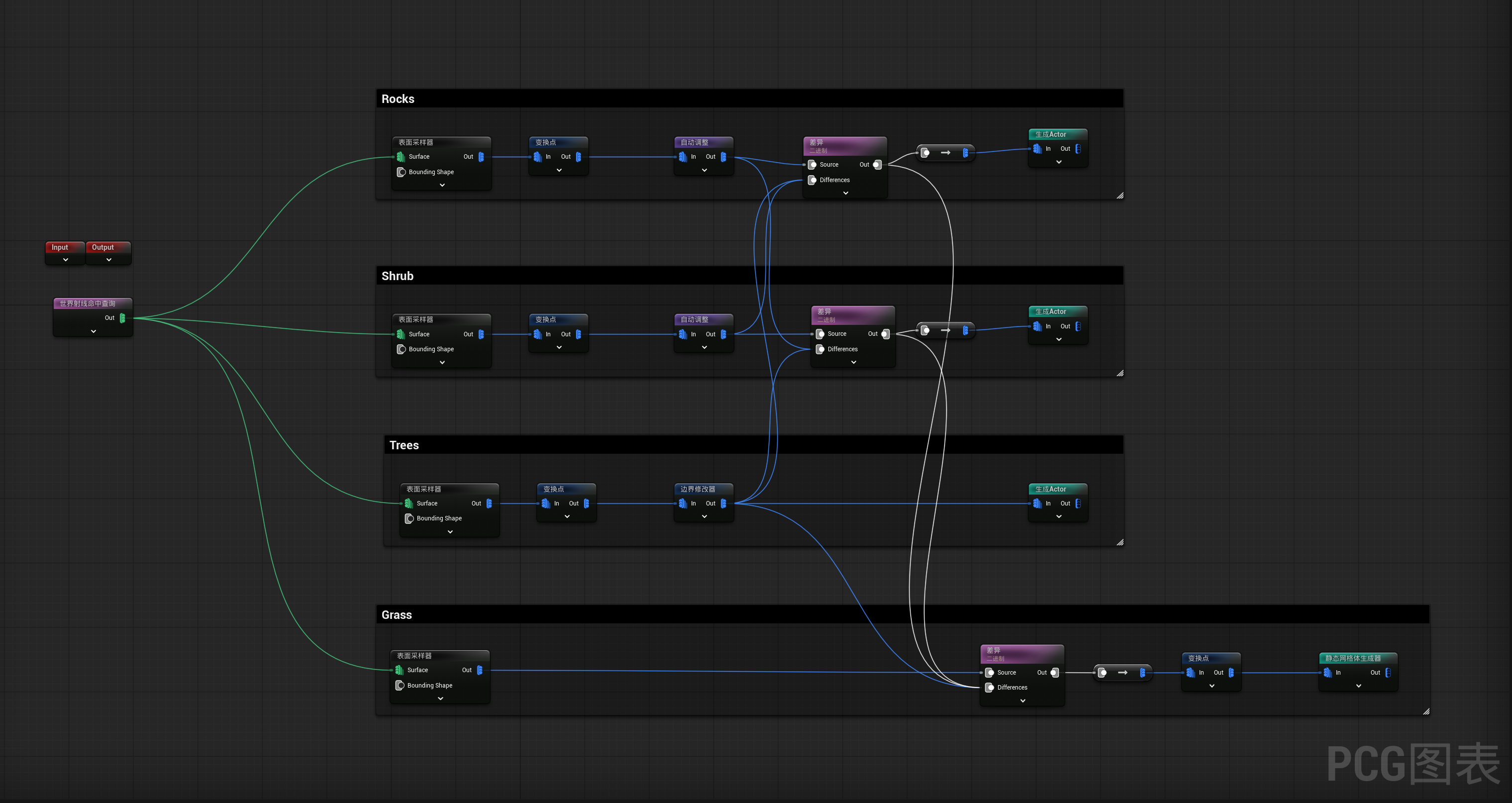
Task: Click the Out pin of the Trees 边界修改器 node
Action: click(723, 503)
